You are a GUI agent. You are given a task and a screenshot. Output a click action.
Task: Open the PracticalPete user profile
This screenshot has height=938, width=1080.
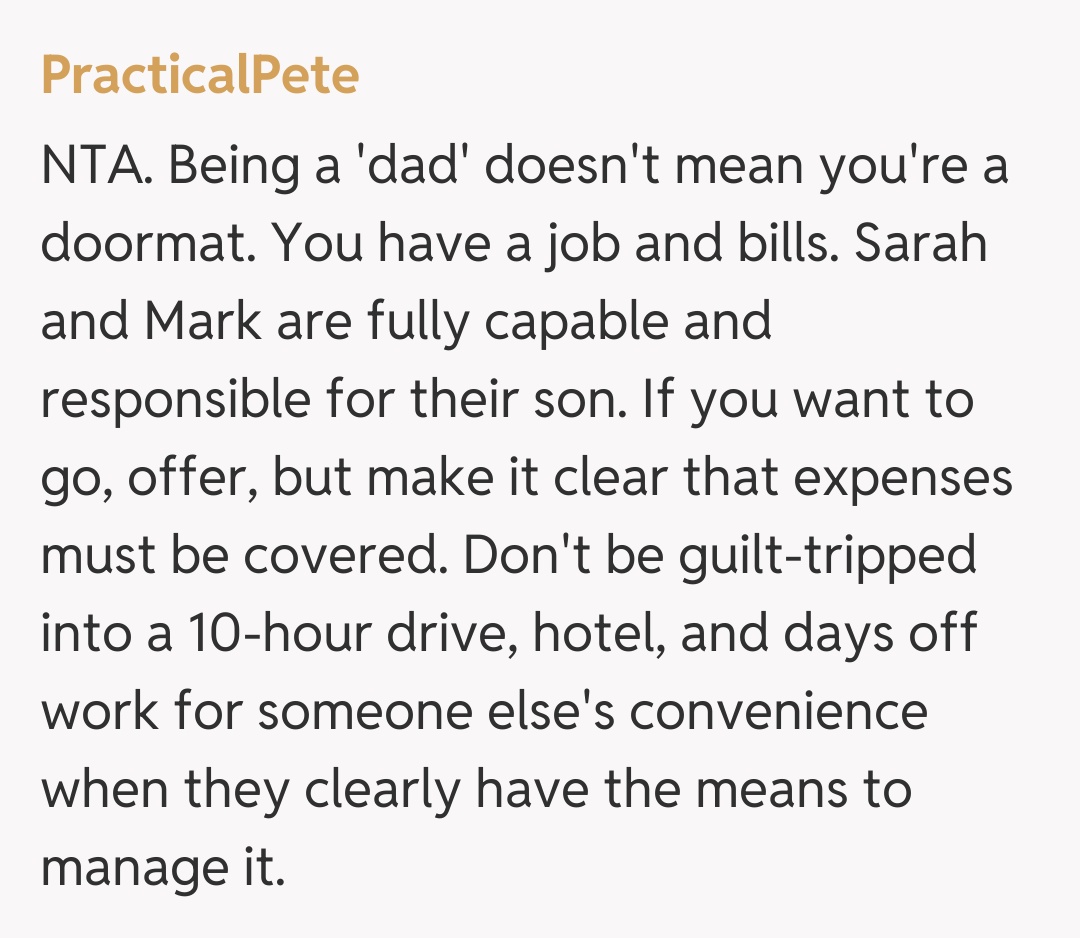tap(200, 76)
